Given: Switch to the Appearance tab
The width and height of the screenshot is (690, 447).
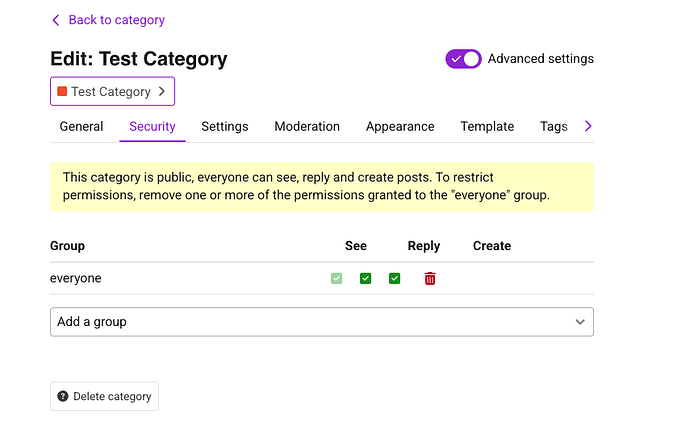Looking at the screenshot, I should (400, 127).
